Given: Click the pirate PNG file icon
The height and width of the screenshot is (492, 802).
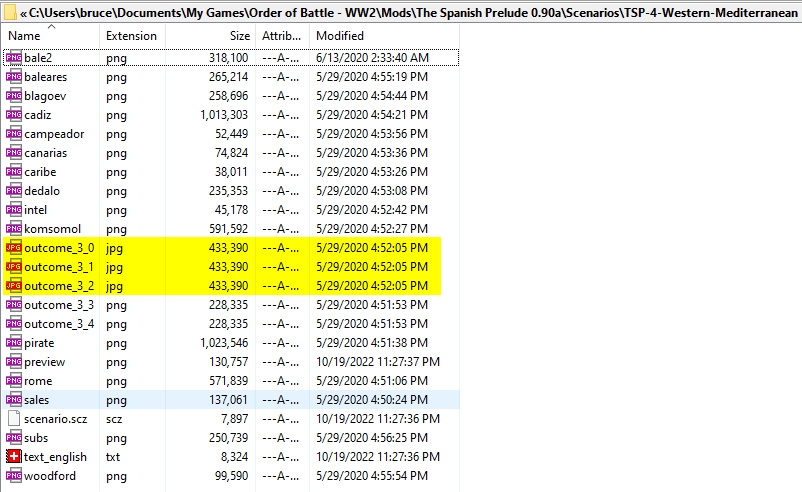Looking at the screenshot, I should 13,343.
